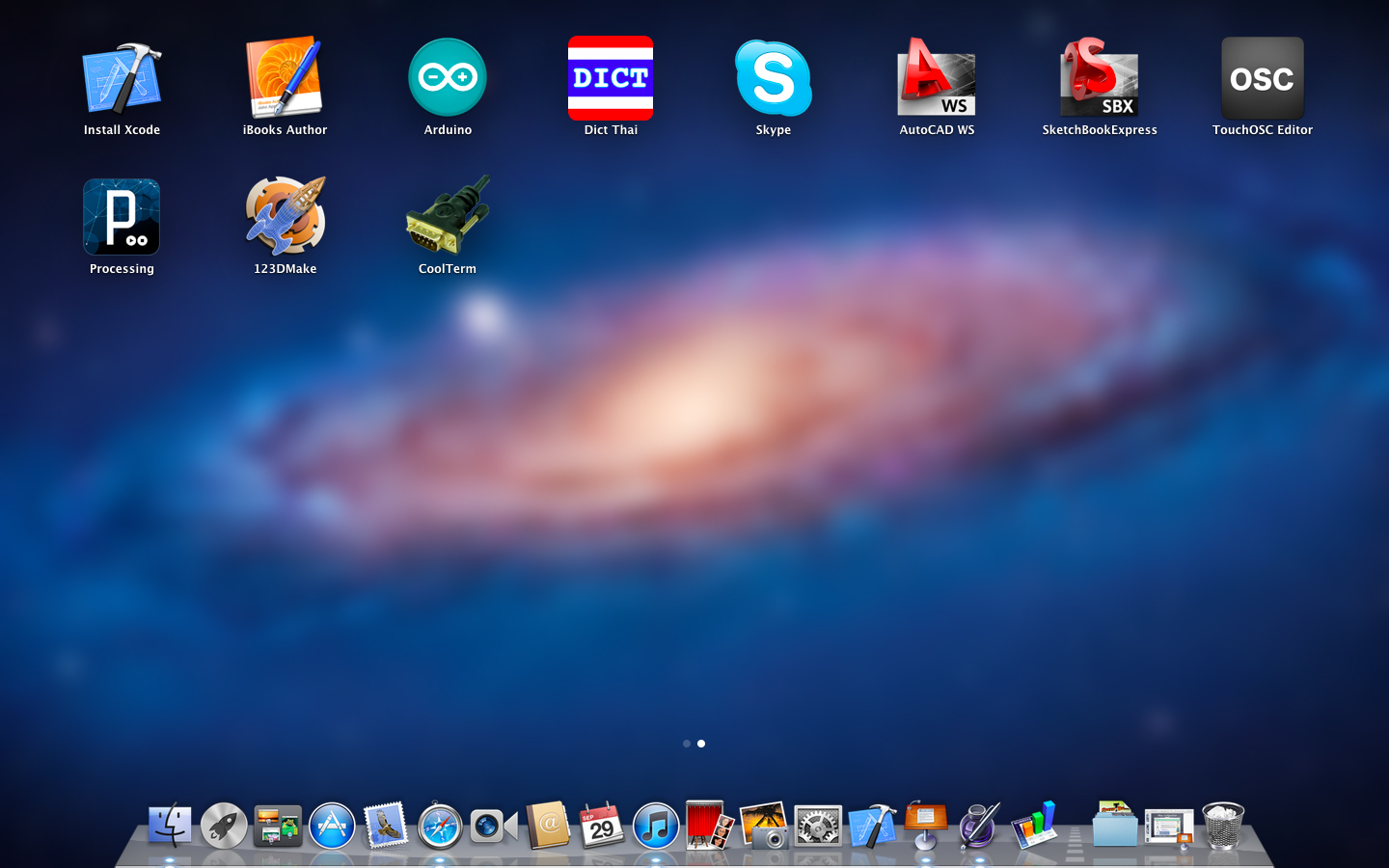
Task: Open Address Book in the Dock
Action: (548, 827)
